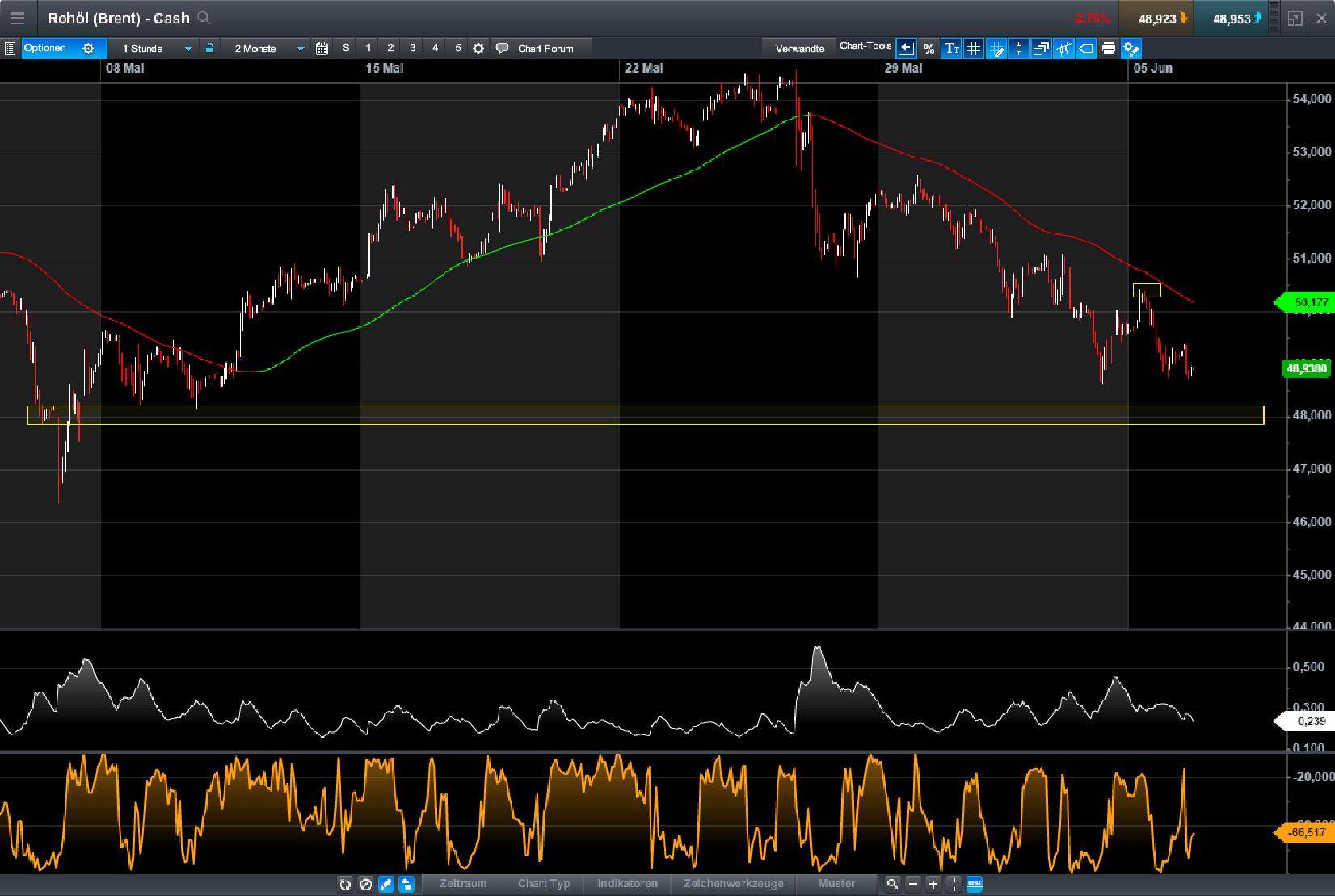Open the Zeichenwerkzeuge menu
1335x896 pixels.
tap(734, 884)
